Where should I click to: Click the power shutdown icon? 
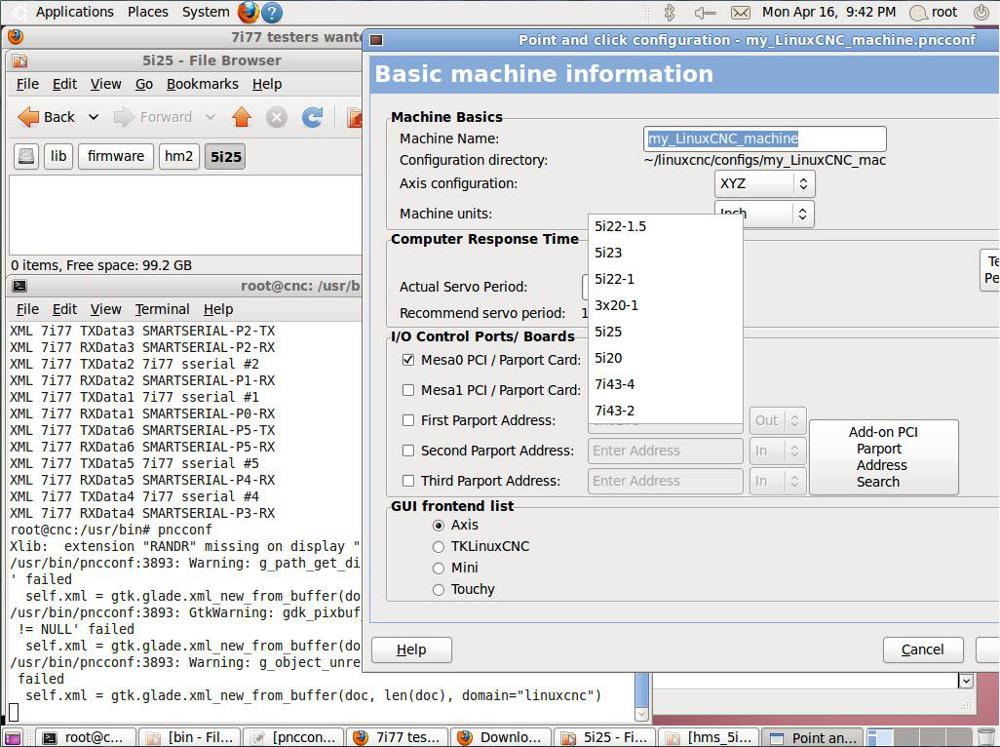[982, 12]
